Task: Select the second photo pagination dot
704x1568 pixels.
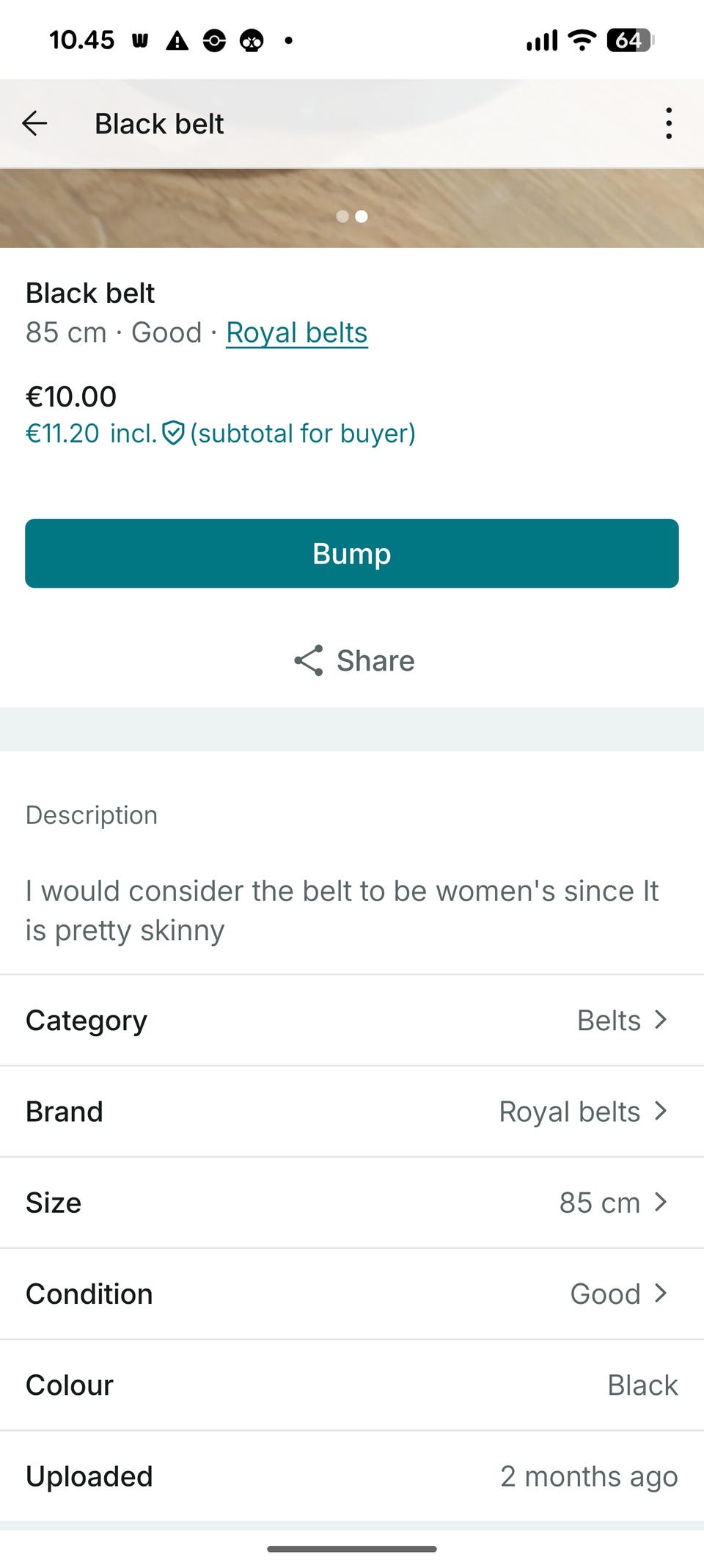Action: coord(362,216)
